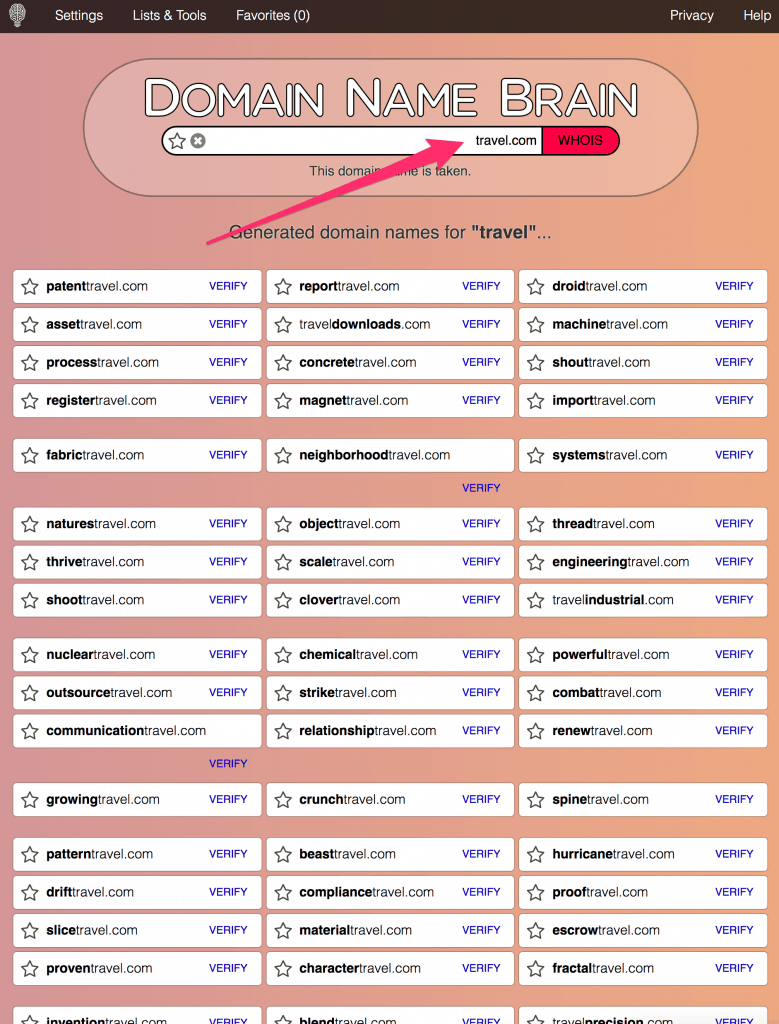The width and height of the screenshot is (779, 1024).
Task: Mark magnettravel.com with star icon
Action: click(283, 400)
